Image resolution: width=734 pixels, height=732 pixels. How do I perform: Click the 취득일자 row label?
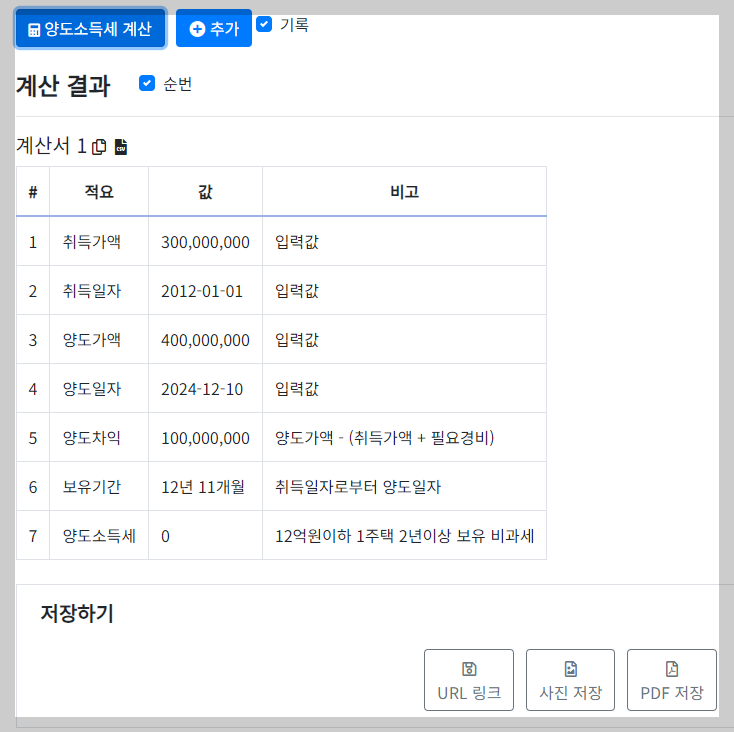[92, 291]
